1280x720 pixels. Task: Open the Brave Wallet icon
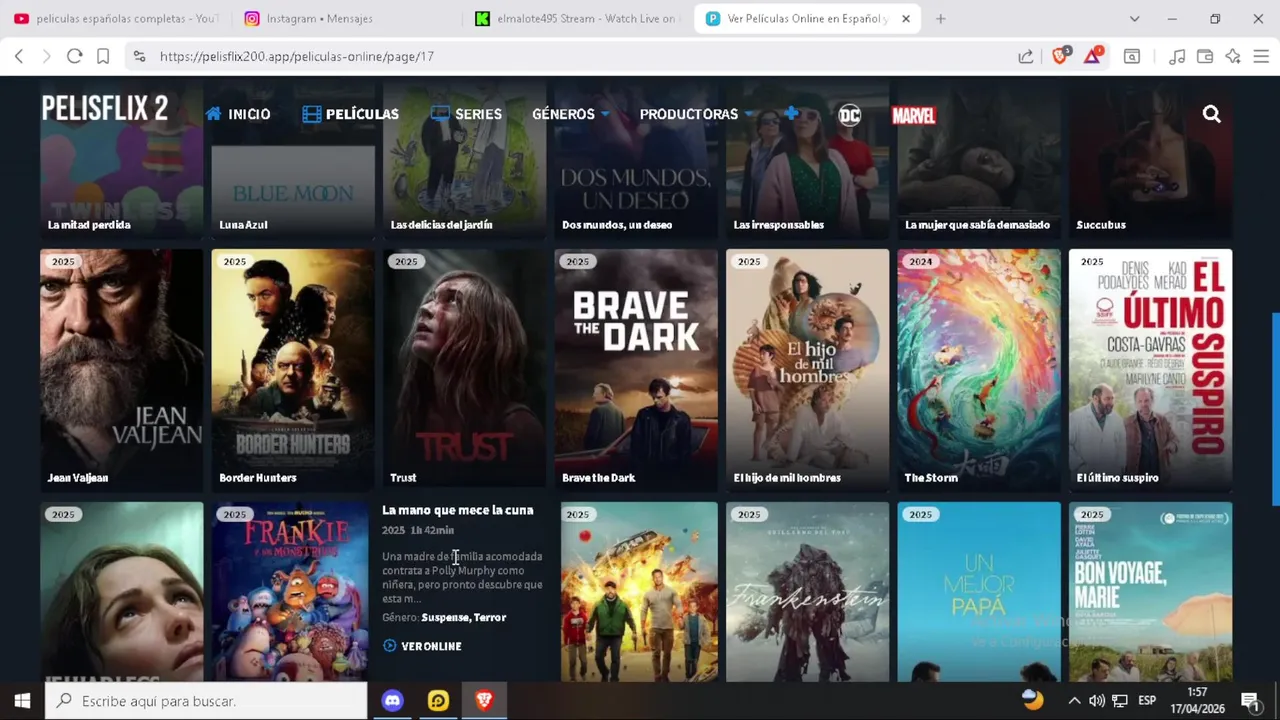[1205, 57]
